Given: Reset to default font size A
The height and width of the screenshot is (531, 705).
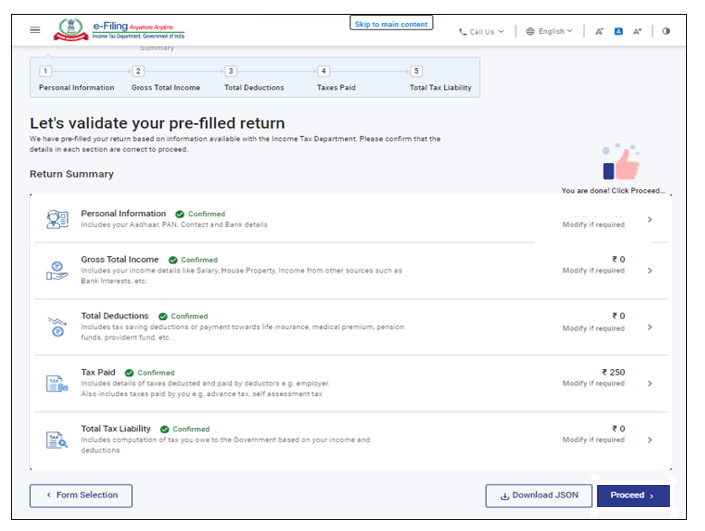Looking at the screenshot, I should click(619, 31).
